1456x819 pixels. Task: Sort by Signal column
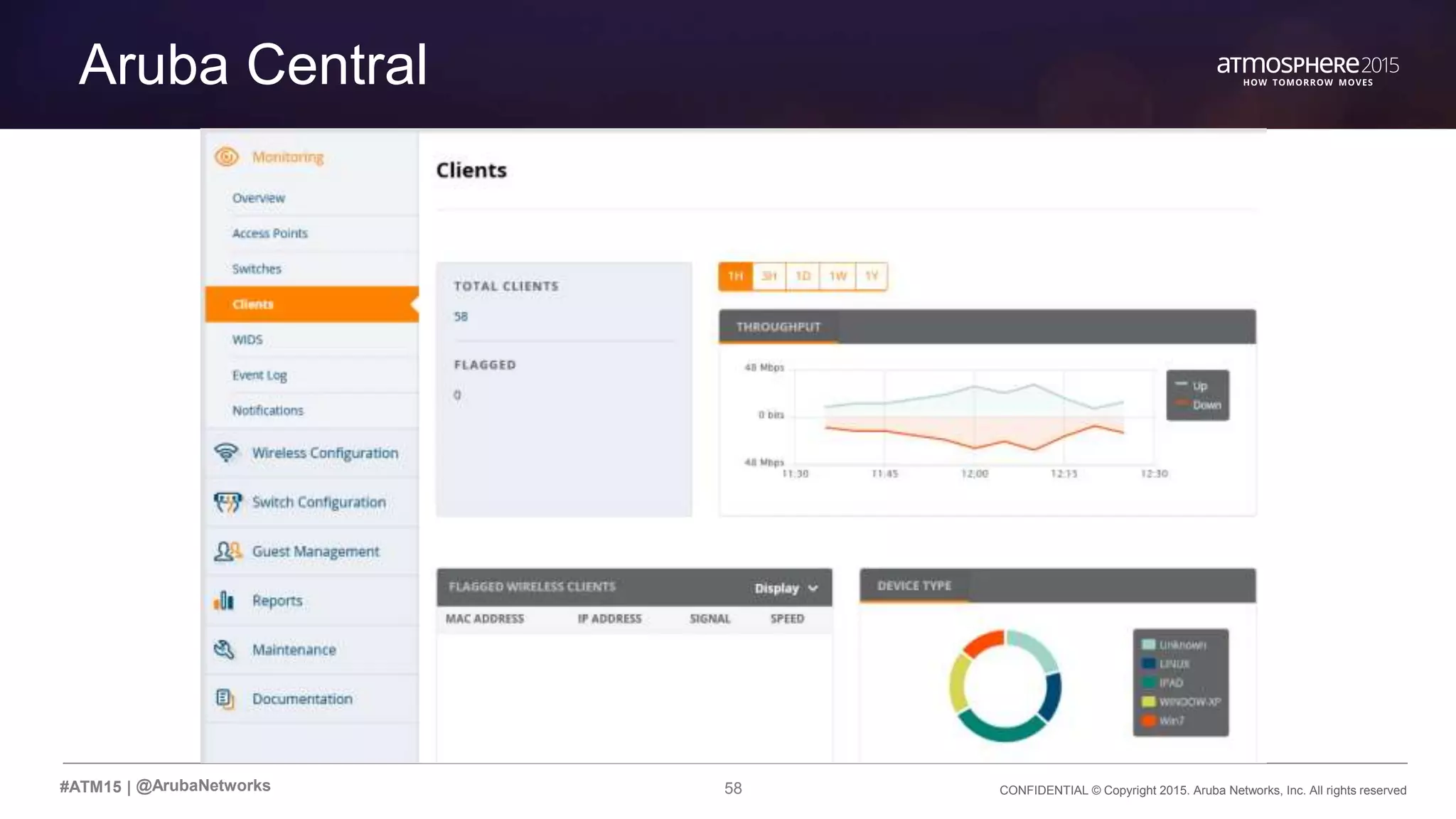(710, 619)
